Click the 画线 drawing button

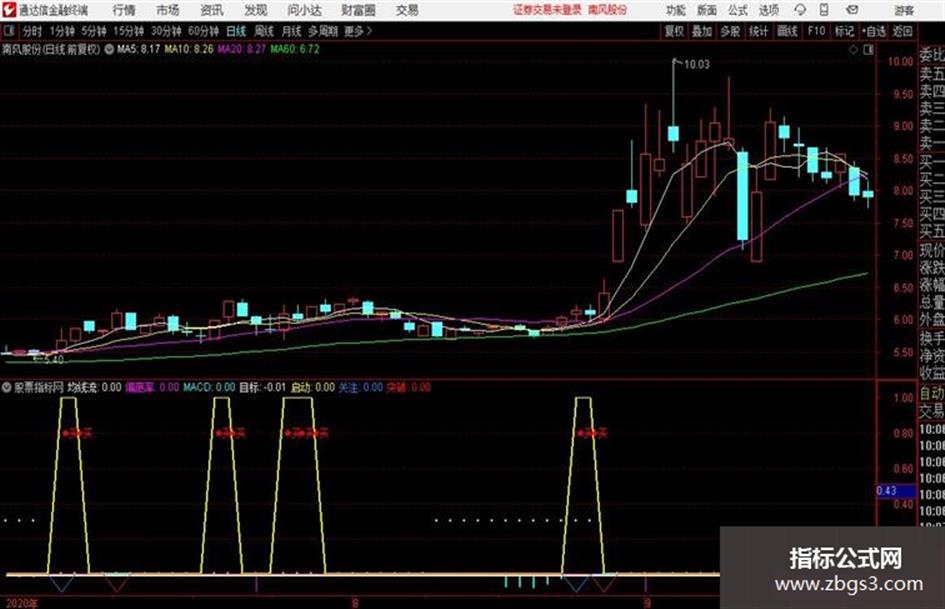tap(787, 31)
